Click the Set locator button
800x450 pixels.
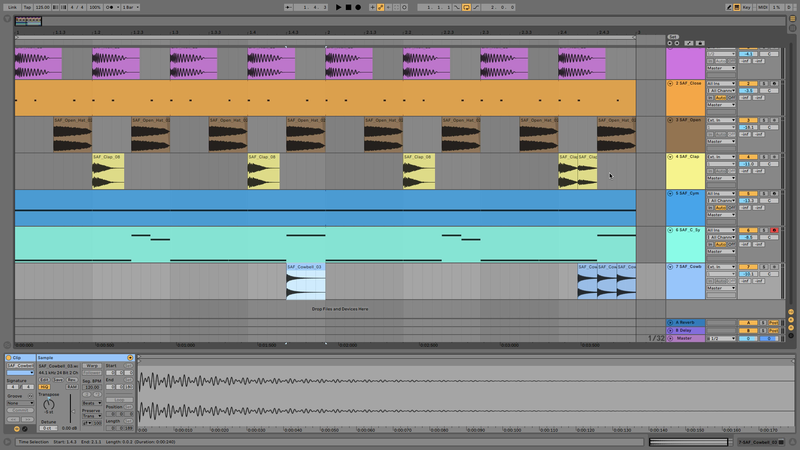coord(673,37)
